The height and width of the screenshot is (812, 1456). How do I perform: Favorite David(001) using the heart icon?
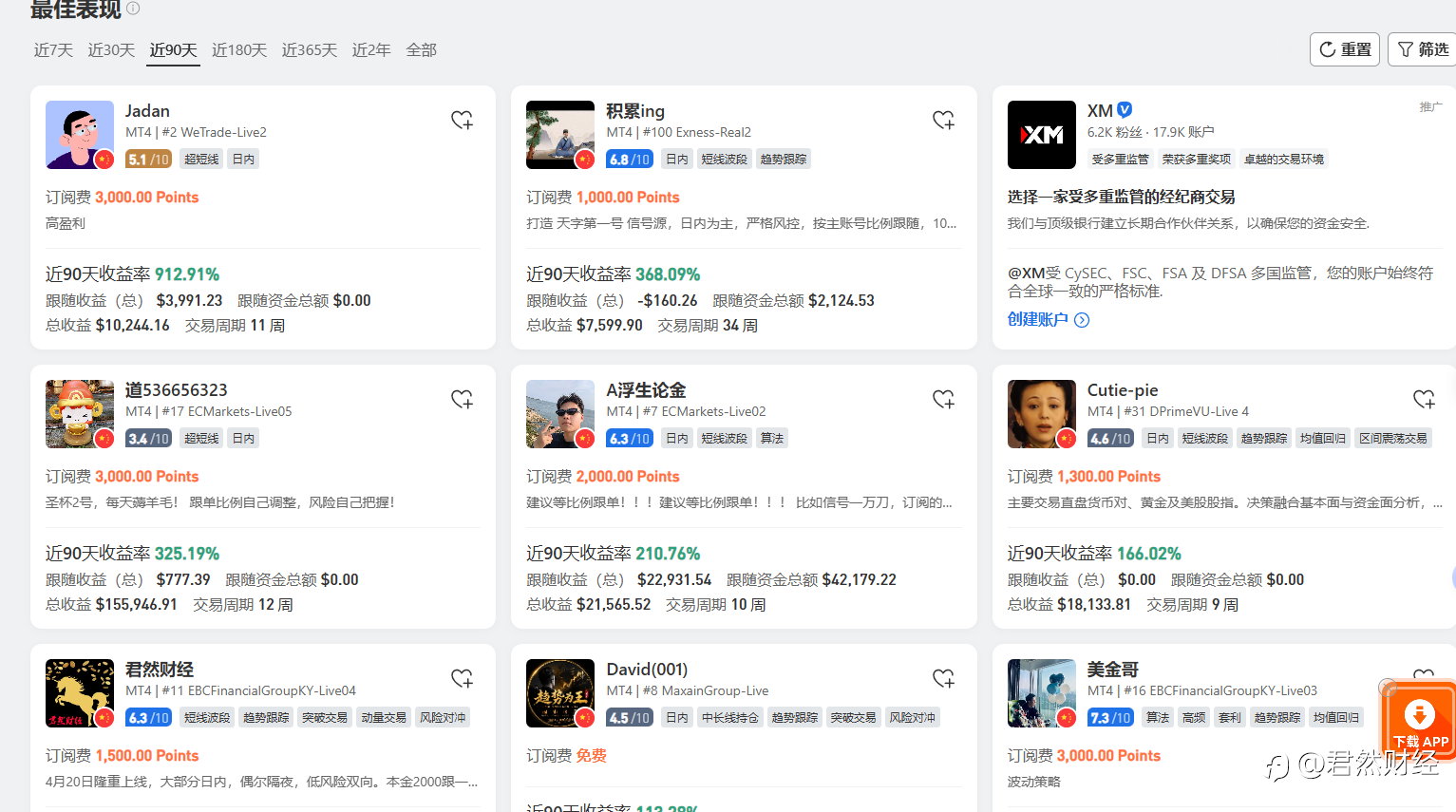(943, 678)
